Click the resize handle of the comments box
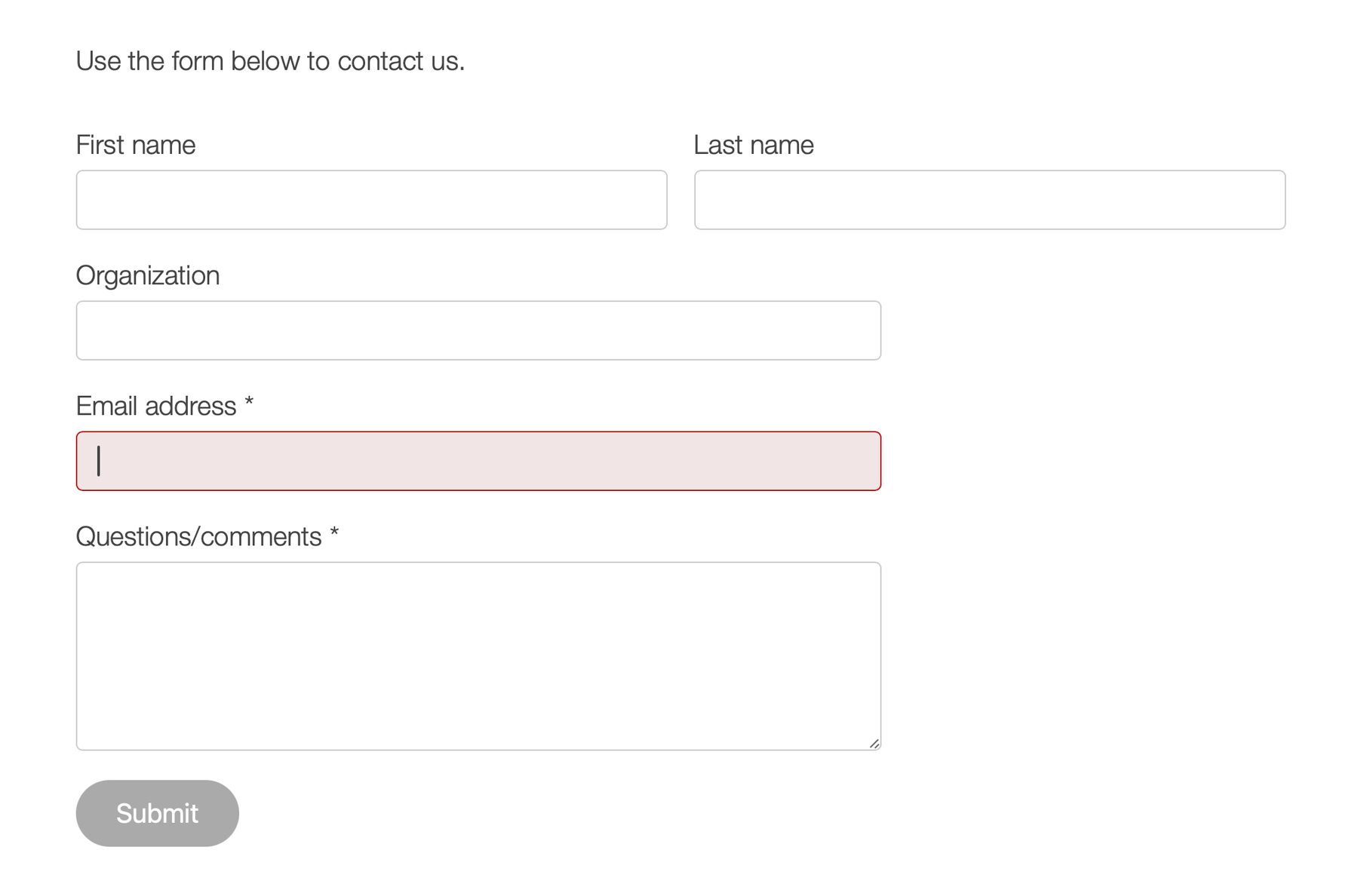The image size is (1358, 896). point(874,742)
